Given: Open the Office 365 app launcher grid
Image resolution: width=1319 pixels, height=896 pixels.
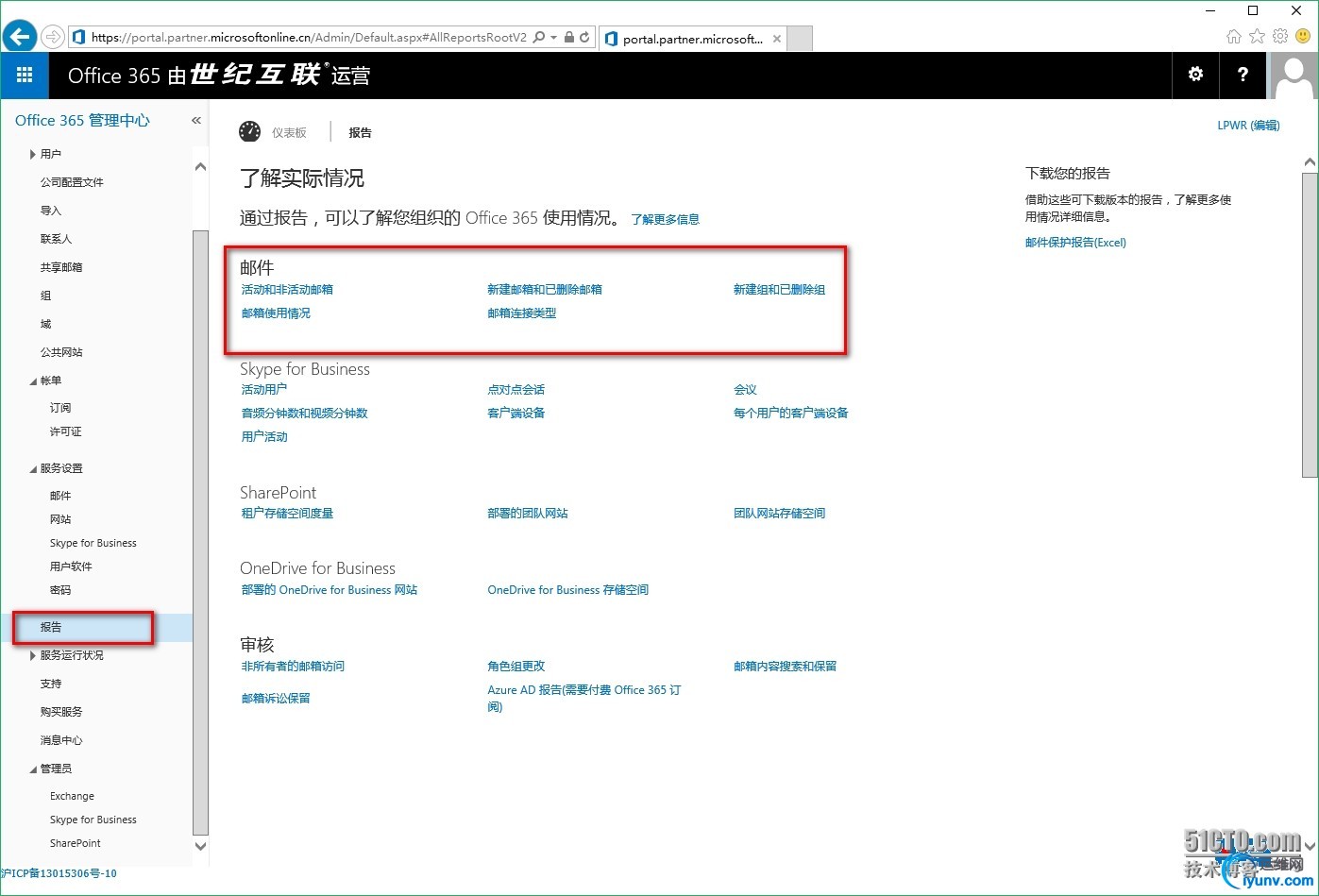Looking at the screenshot, I should (x=25, y=76).
